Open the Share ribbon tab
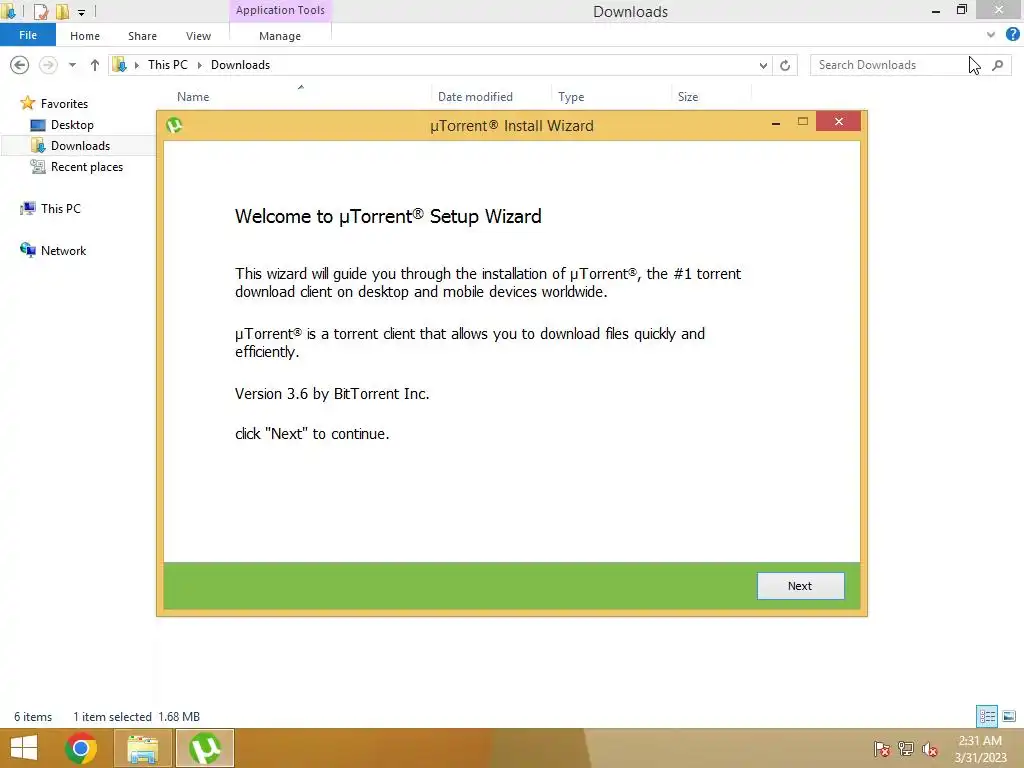The width and height of the screenshot is (1024, 768). coord(142,36)
